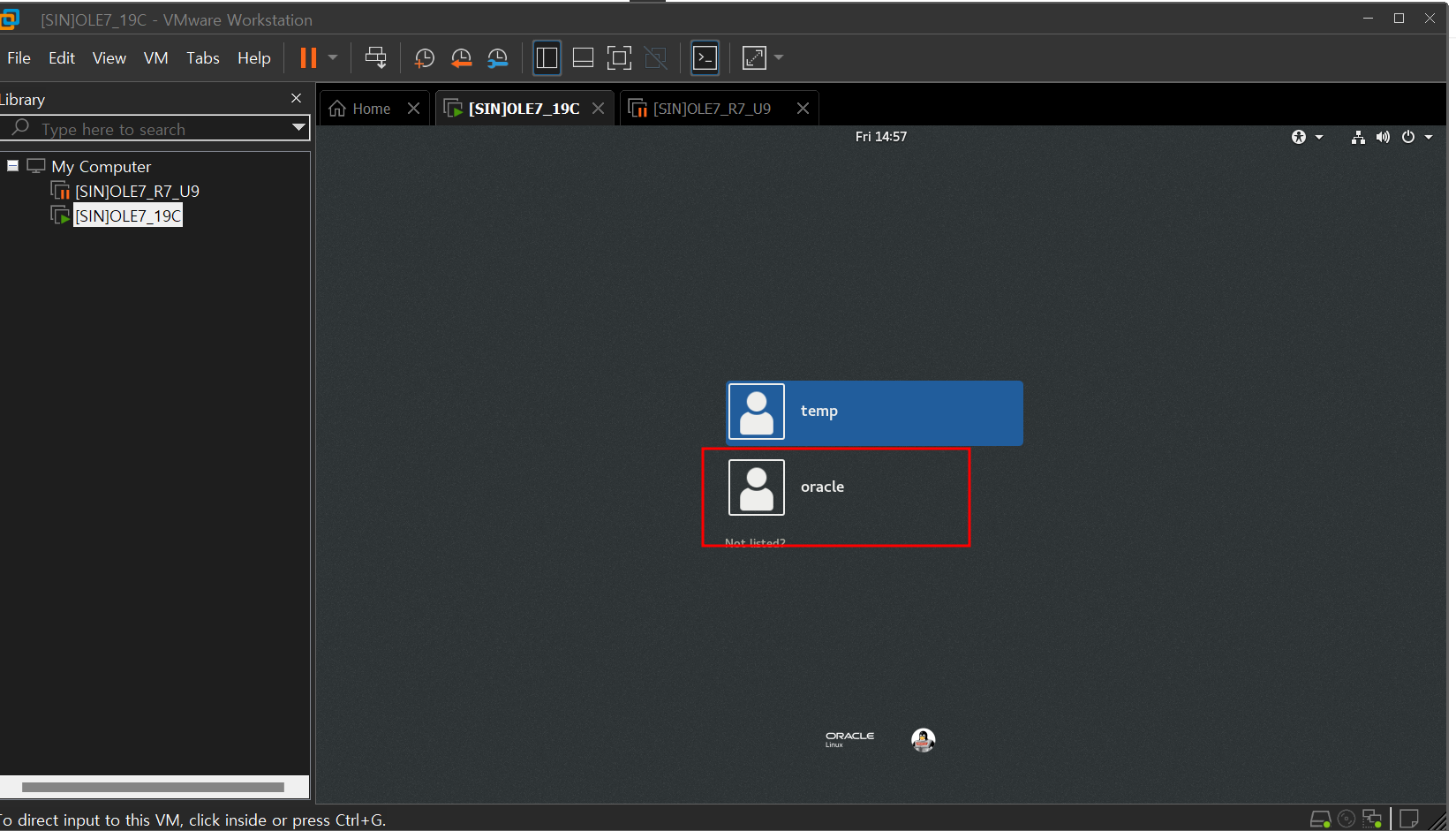The width and height of the screenshot is (1456, 831).
Task: Open the guest accessibility menu icon
Action: (1299, 137)
